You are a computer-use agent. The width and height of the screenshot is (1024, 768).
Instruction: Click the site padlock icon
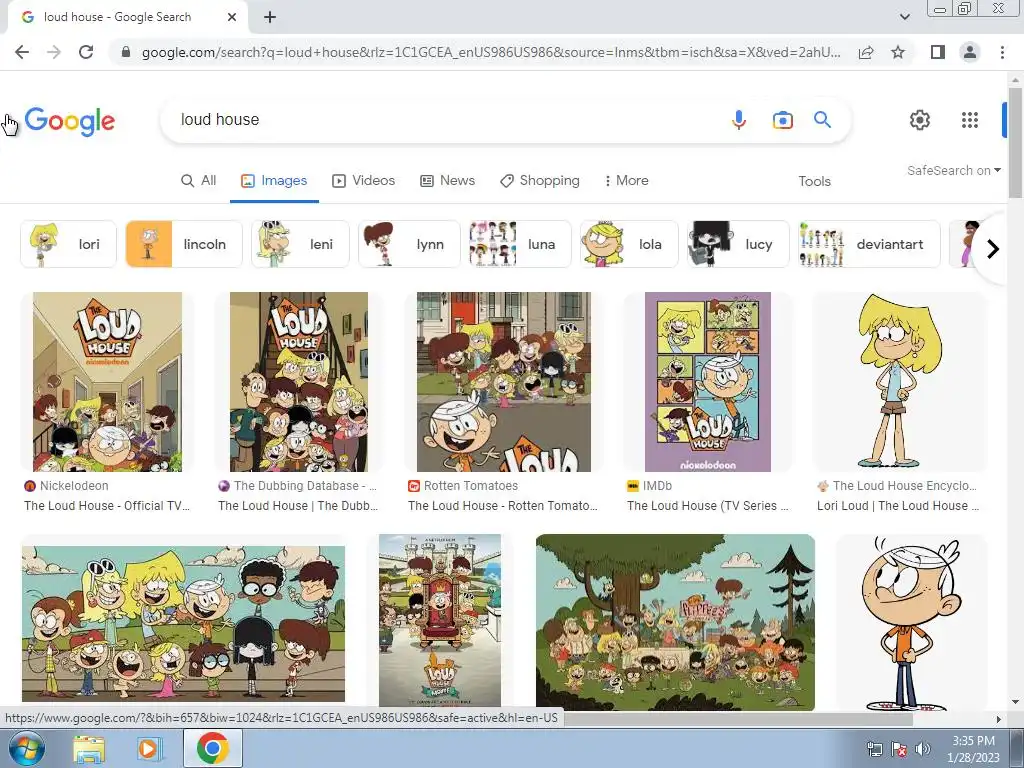tap(125, 52)
